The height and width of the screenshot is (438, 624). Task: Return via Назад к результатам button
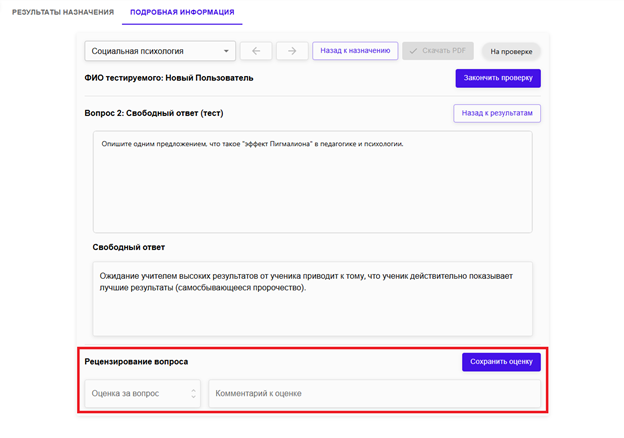[497, 113]
